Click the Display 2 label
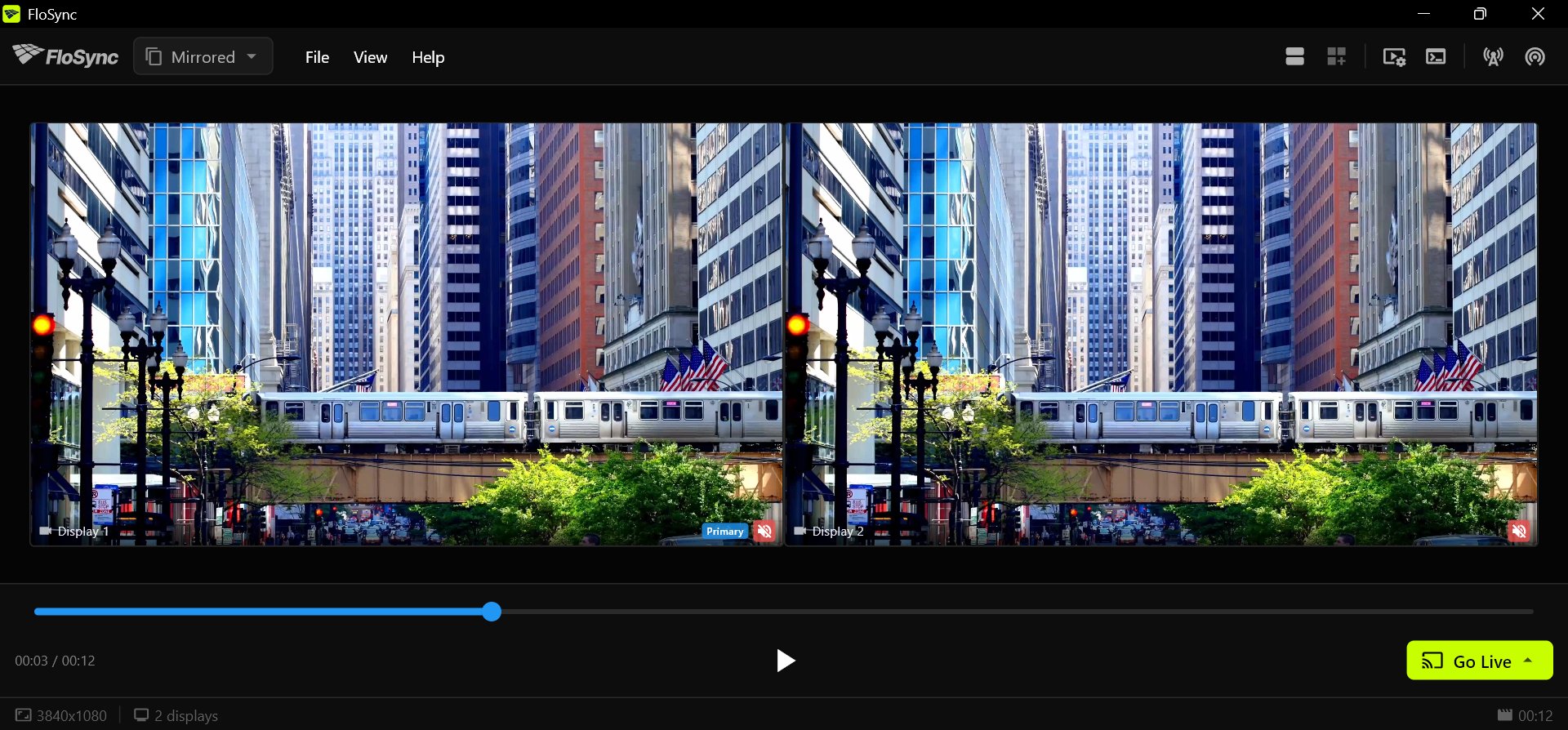 click(838, 531)
